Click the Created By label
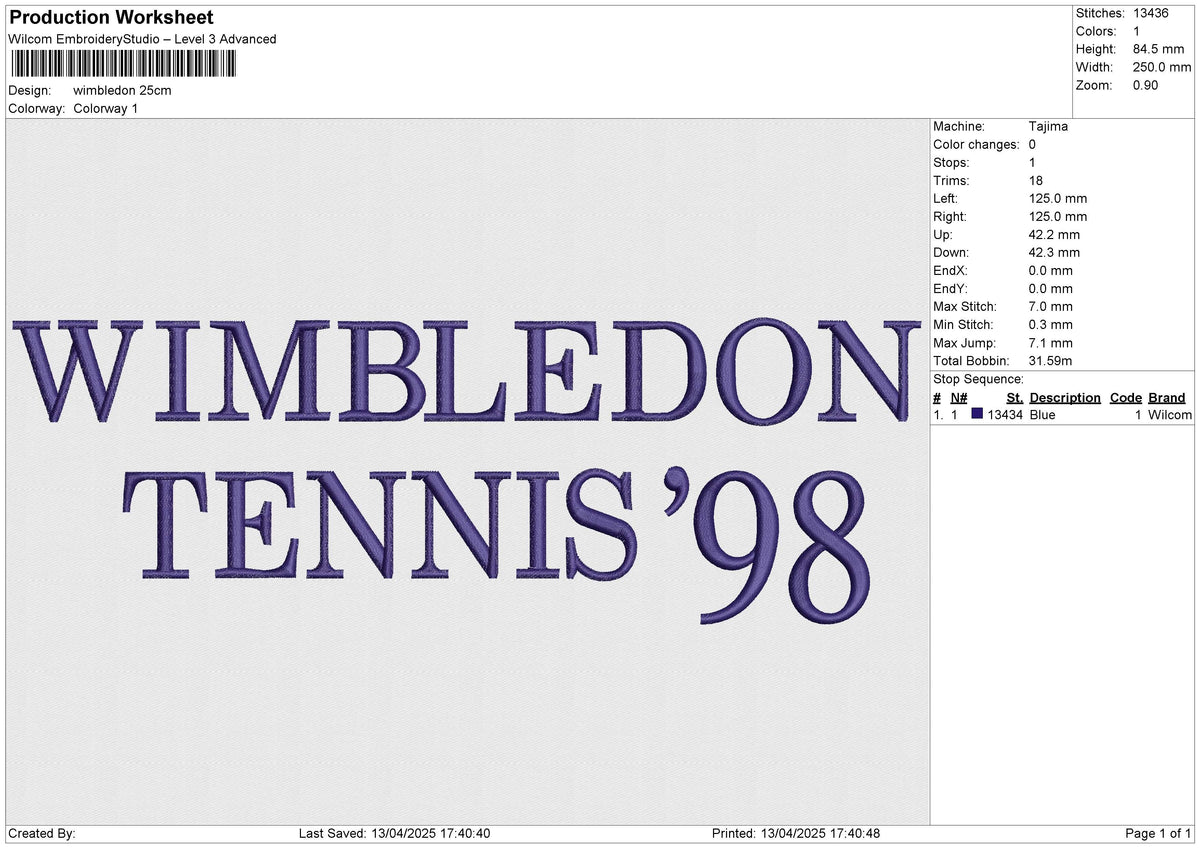Viewport: 1200px width, 848px height. (41, 833)
